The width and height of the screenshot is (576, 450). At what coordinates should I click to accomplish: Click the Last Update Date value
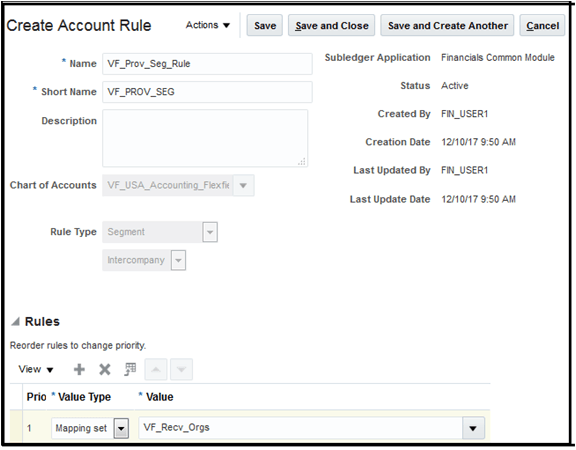(478, 199)
